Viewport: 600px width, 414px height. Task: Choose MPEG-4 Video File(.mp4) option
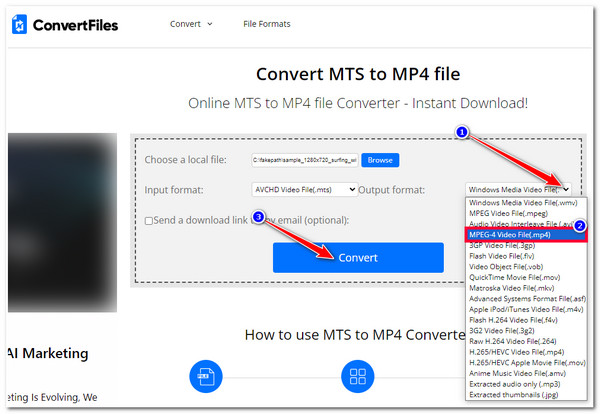pyautogui.click(x=526, y=235)
